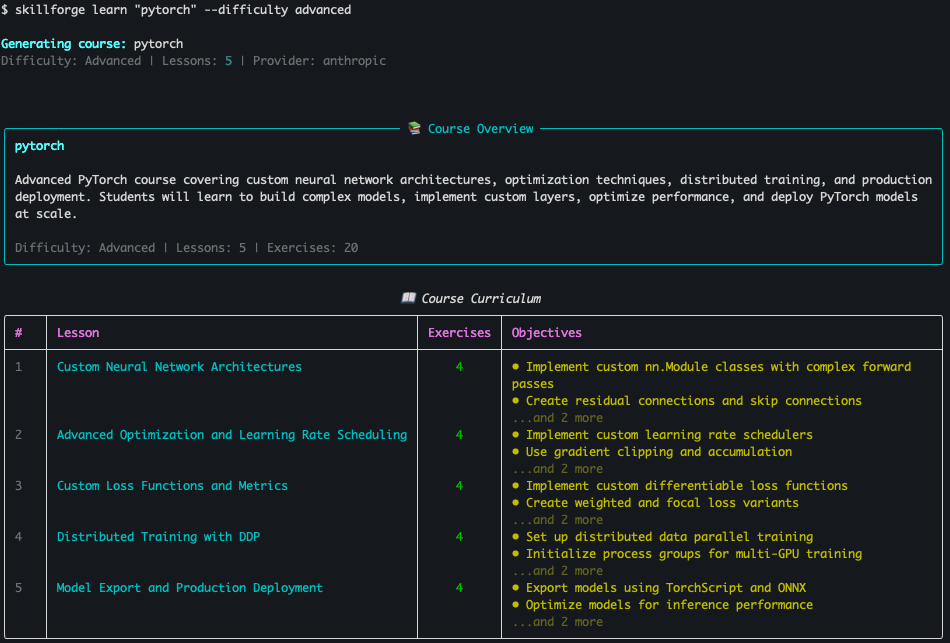
Task: Click the 'Course Curriculum' table title
Action: click(x=481, y=298)
